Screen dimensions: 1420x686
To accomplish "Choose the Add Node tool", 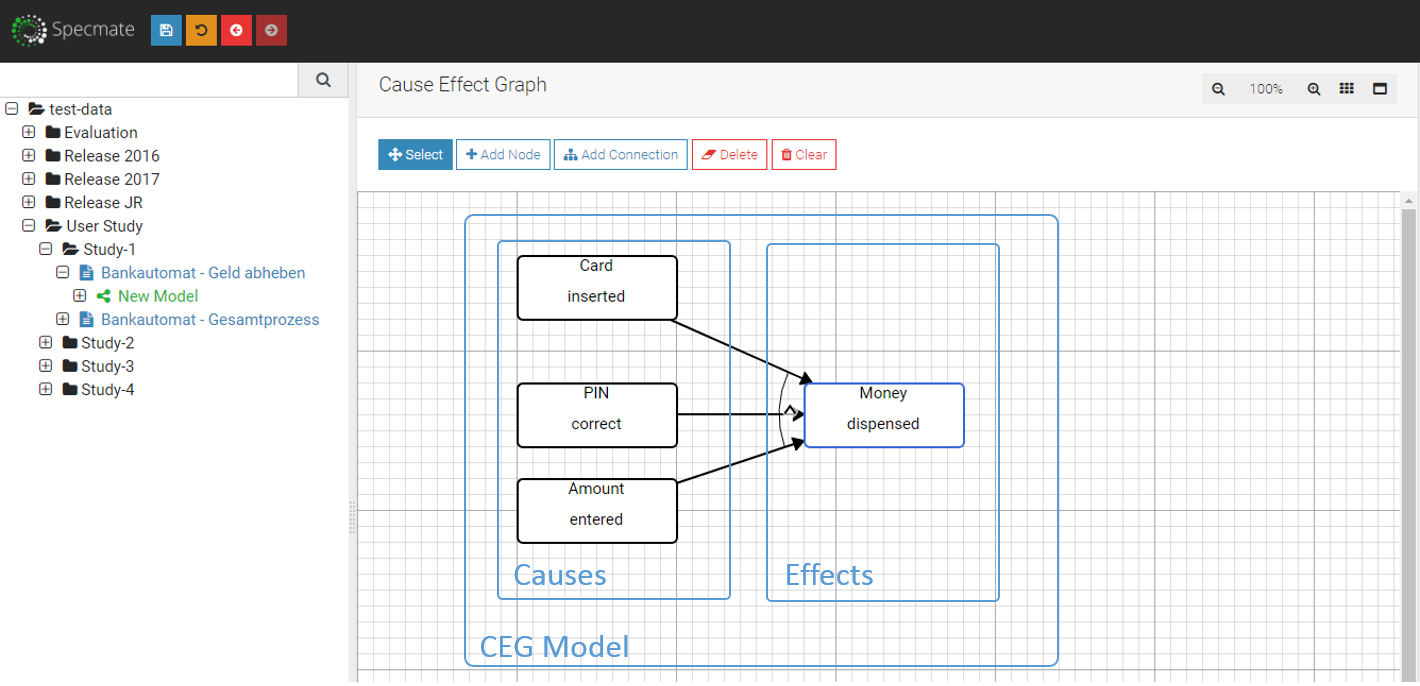I will click(503, 155).
